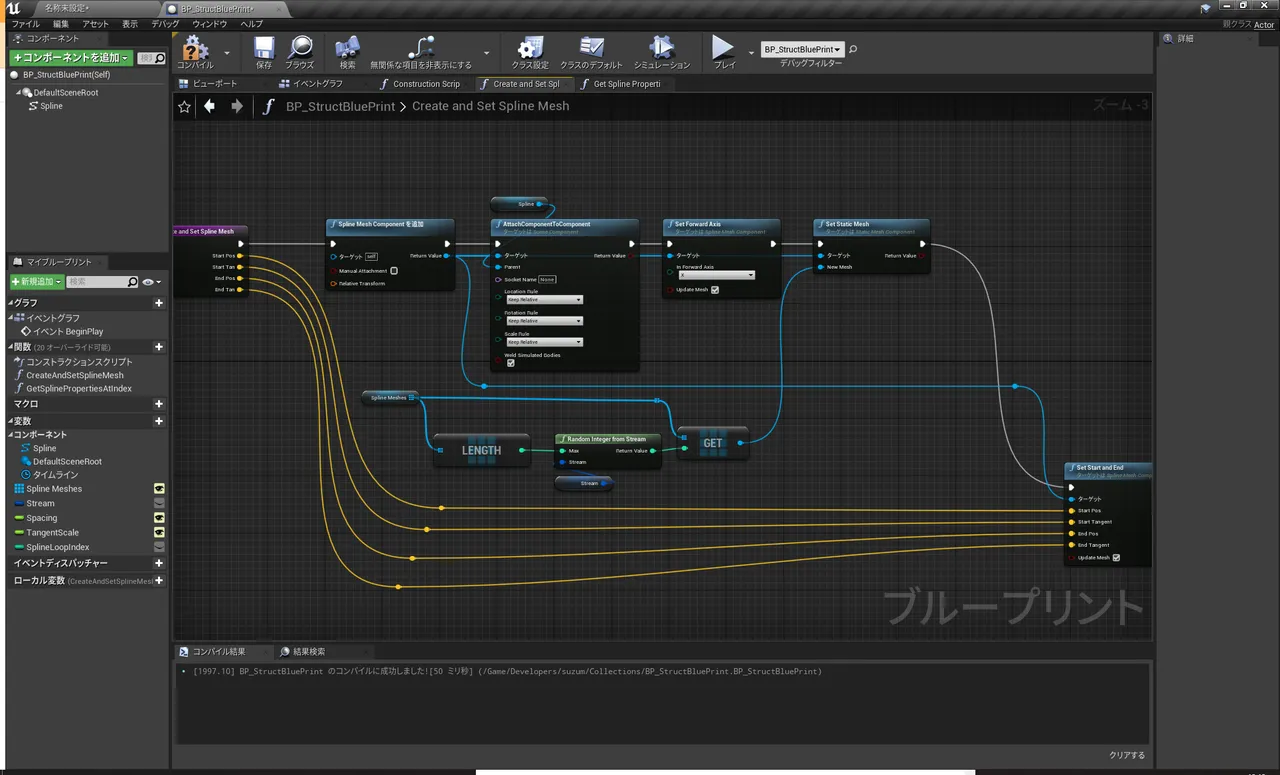Select GetSplinePropertiesAtIndex in the functions list
1280x775 pixels.
[79, 388]
